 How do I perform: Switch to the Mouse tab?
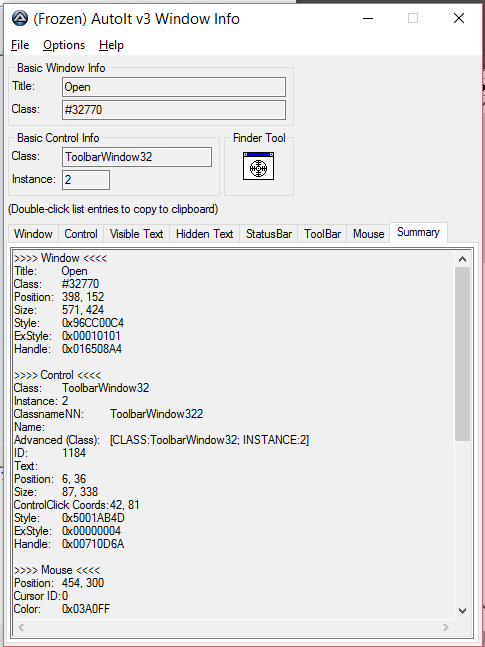pos(369,234)
